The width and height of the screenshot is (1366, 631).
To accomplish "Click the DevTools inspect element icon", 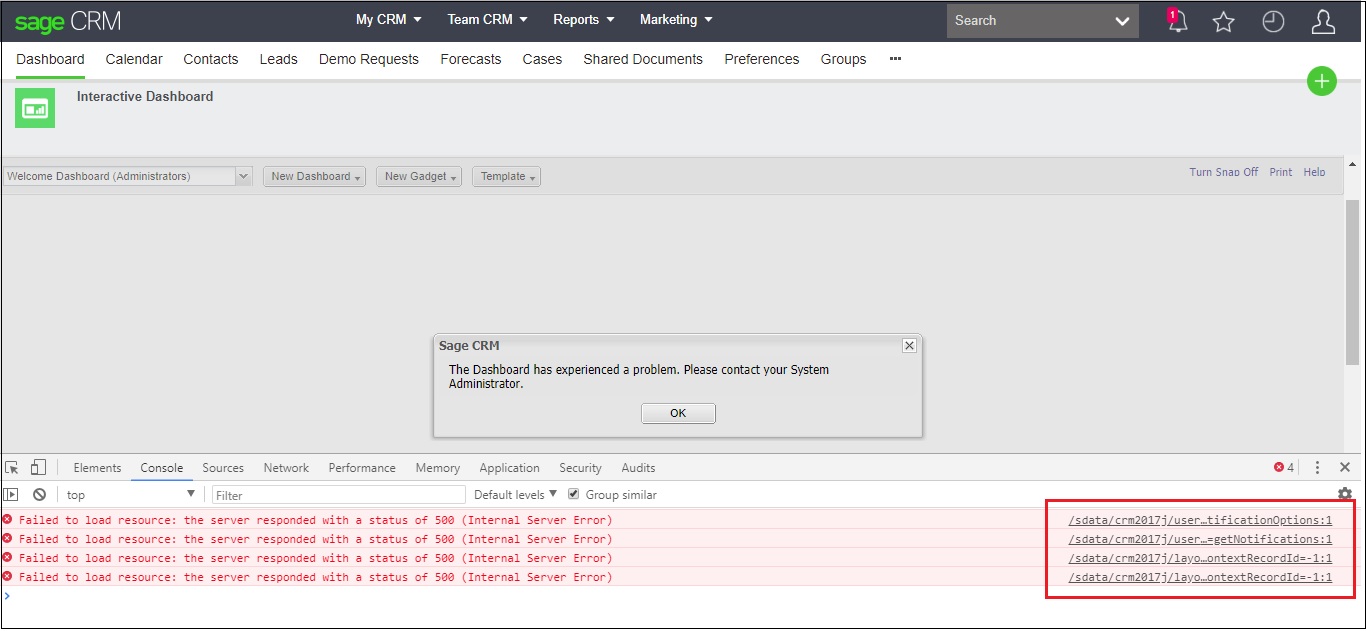I will (x=12, y=467).
